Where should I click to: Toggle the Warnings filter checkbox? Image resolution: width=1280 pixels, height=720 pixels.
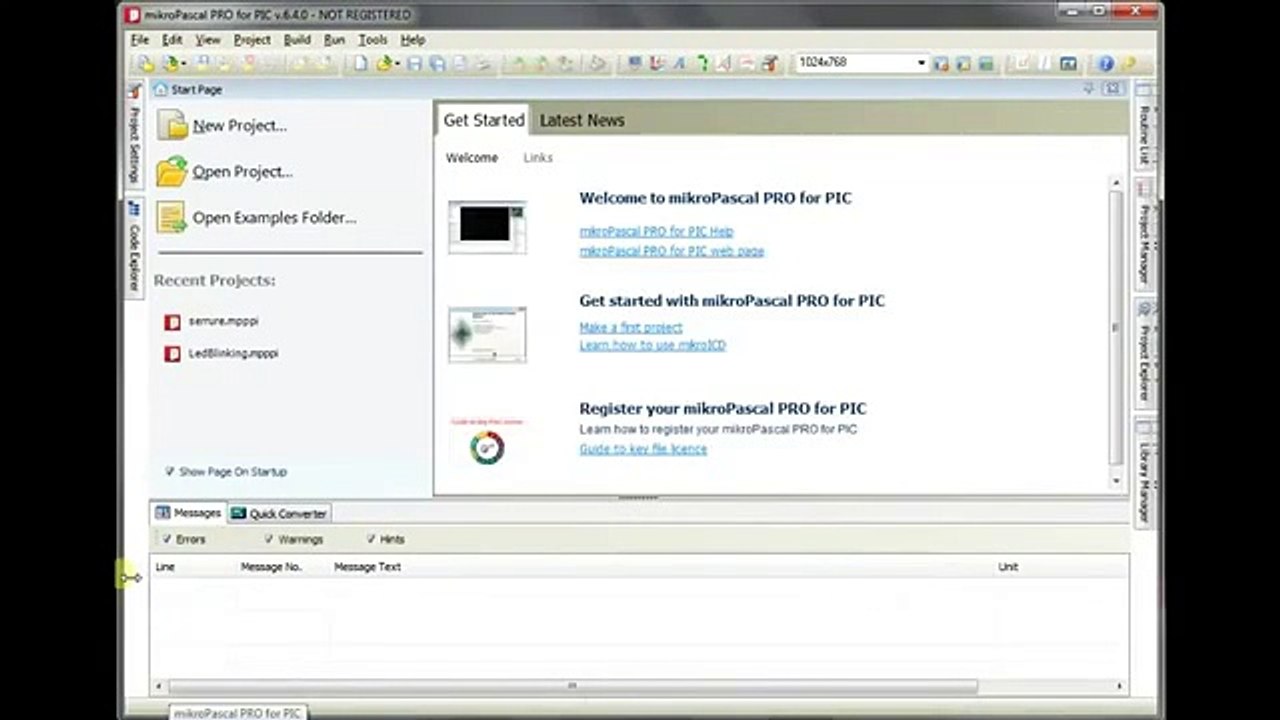tap(269, 539)
